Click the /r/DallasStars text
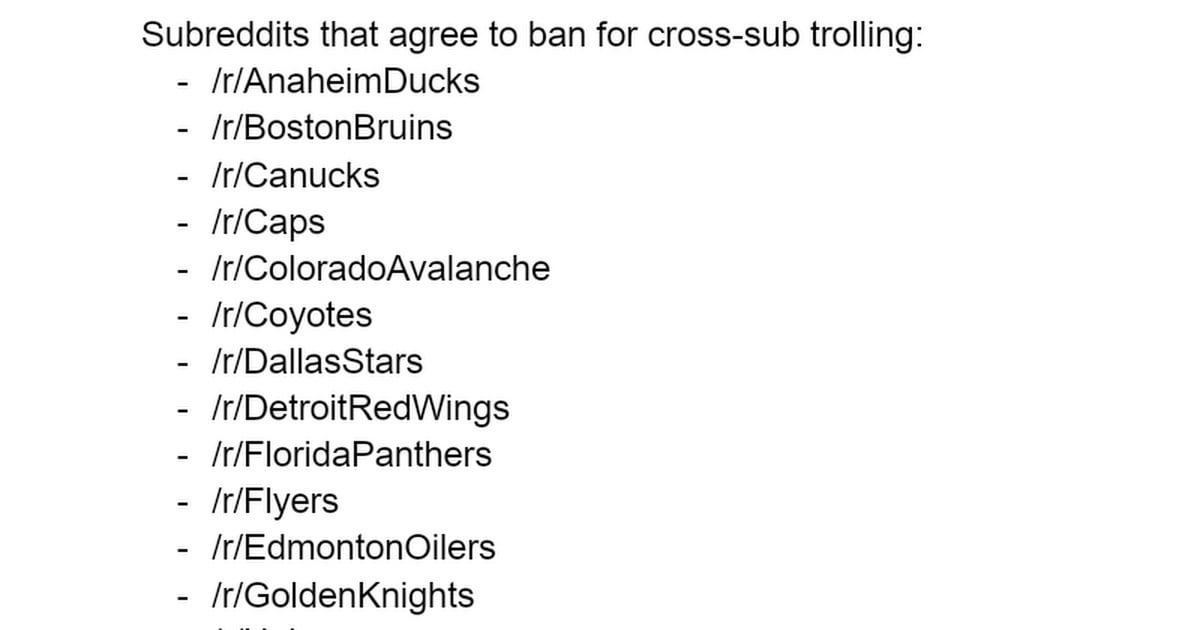This screenshot has width=1200, height=630. point(316,361)
